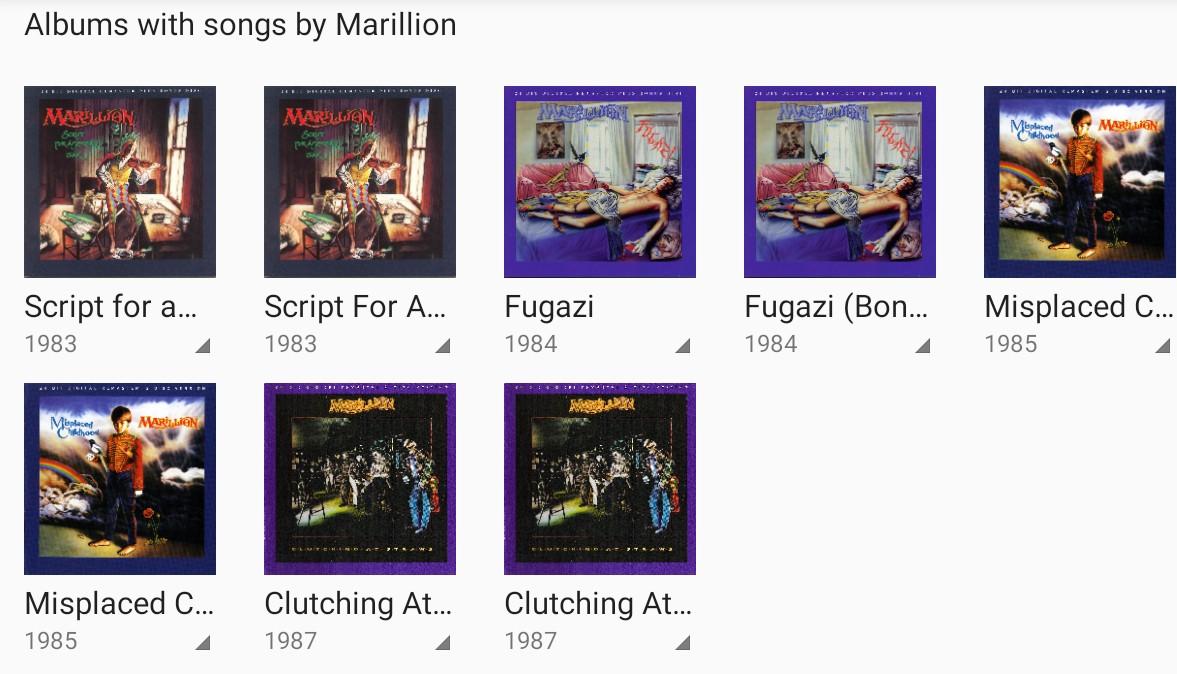
Task: Open Misplaced Childhood cover in bottom row
Action: pos(120,479)
